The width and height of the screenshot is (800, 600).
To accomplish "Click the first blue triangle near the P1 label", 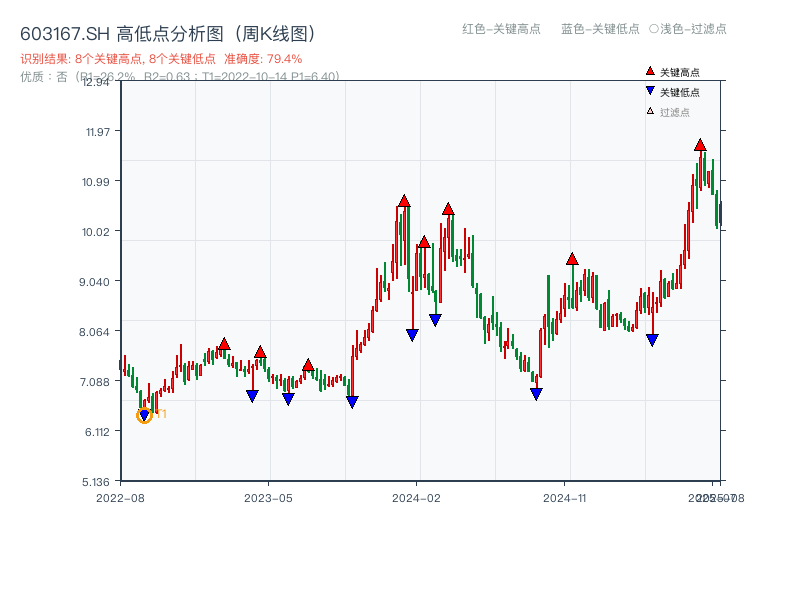I will [x=145, y=413].
